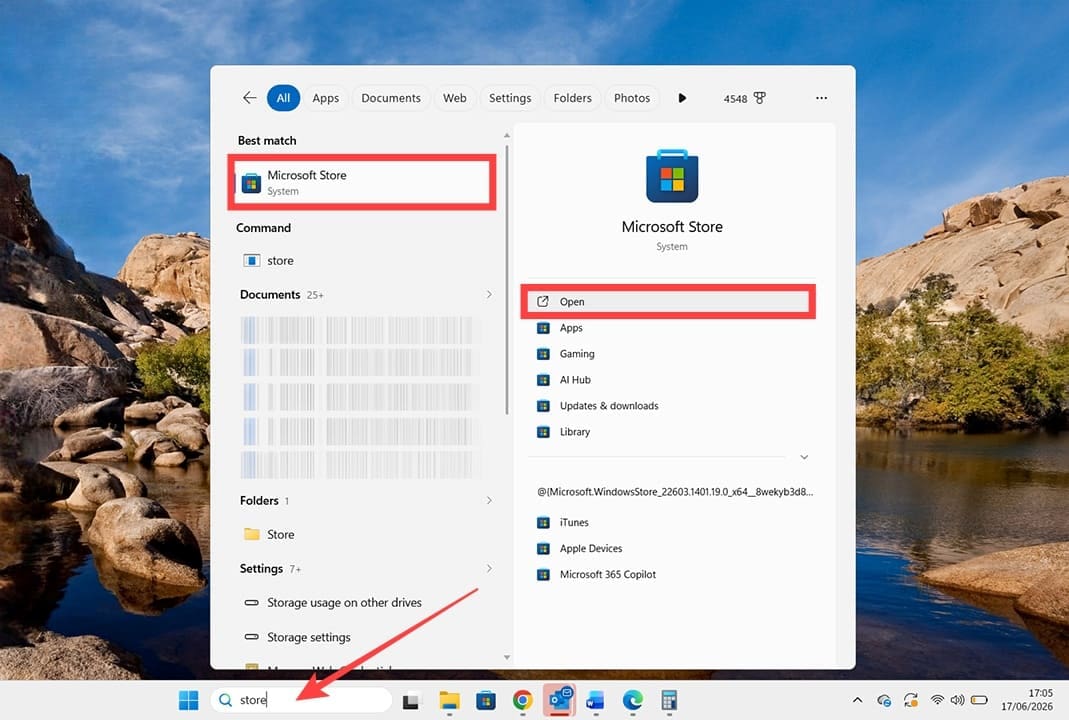Open the Gaming section of Store
Viewport: 1069px width, 720px height.
pyautogui.click(x=668, y=354)
